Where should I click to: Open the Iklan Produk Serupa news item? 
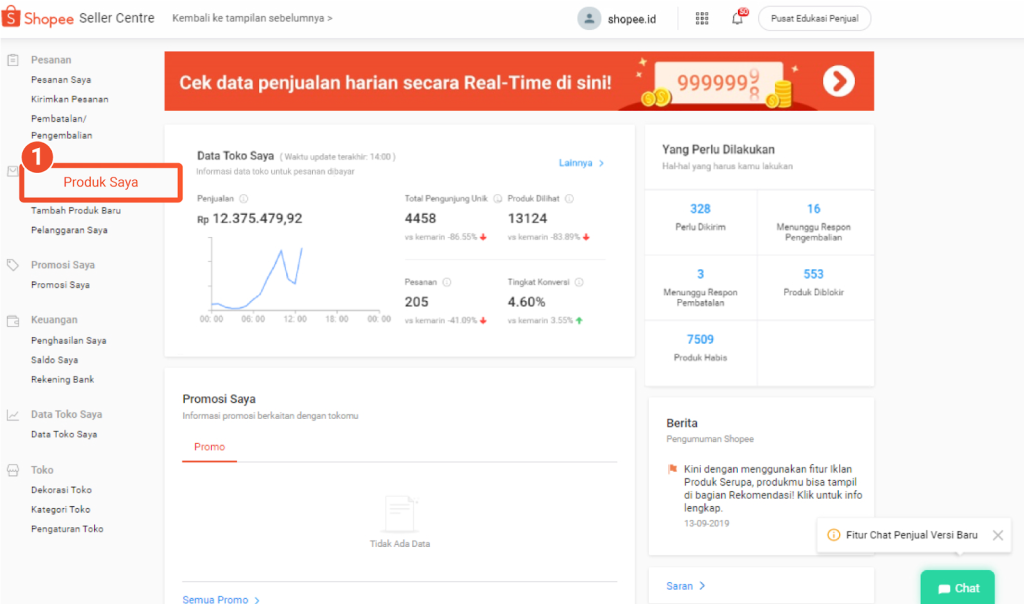pos(773,488)
